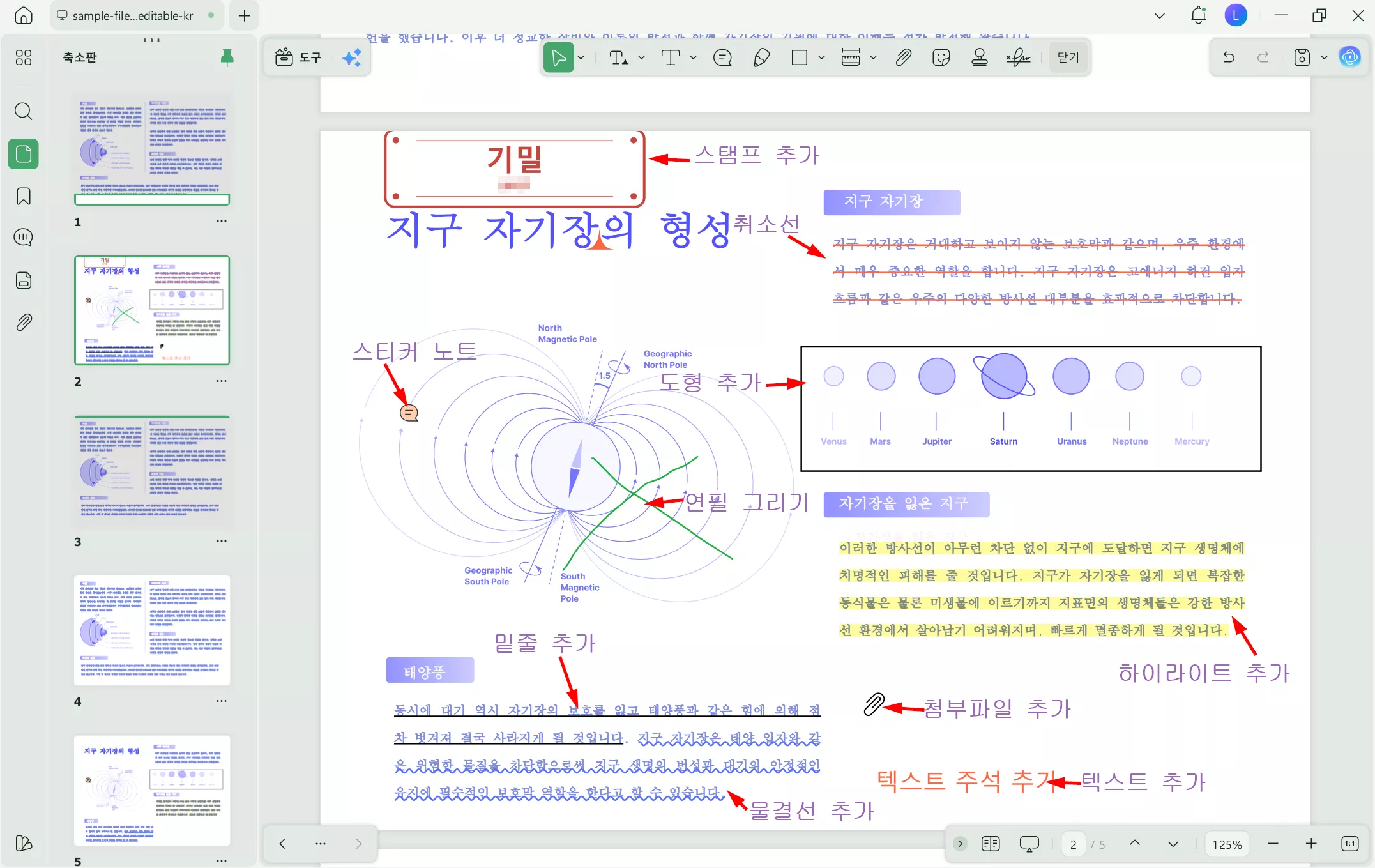This screenshot has height=868, width=1375.
Task: Zoom in with plus button
Action: pos(1311,844)
